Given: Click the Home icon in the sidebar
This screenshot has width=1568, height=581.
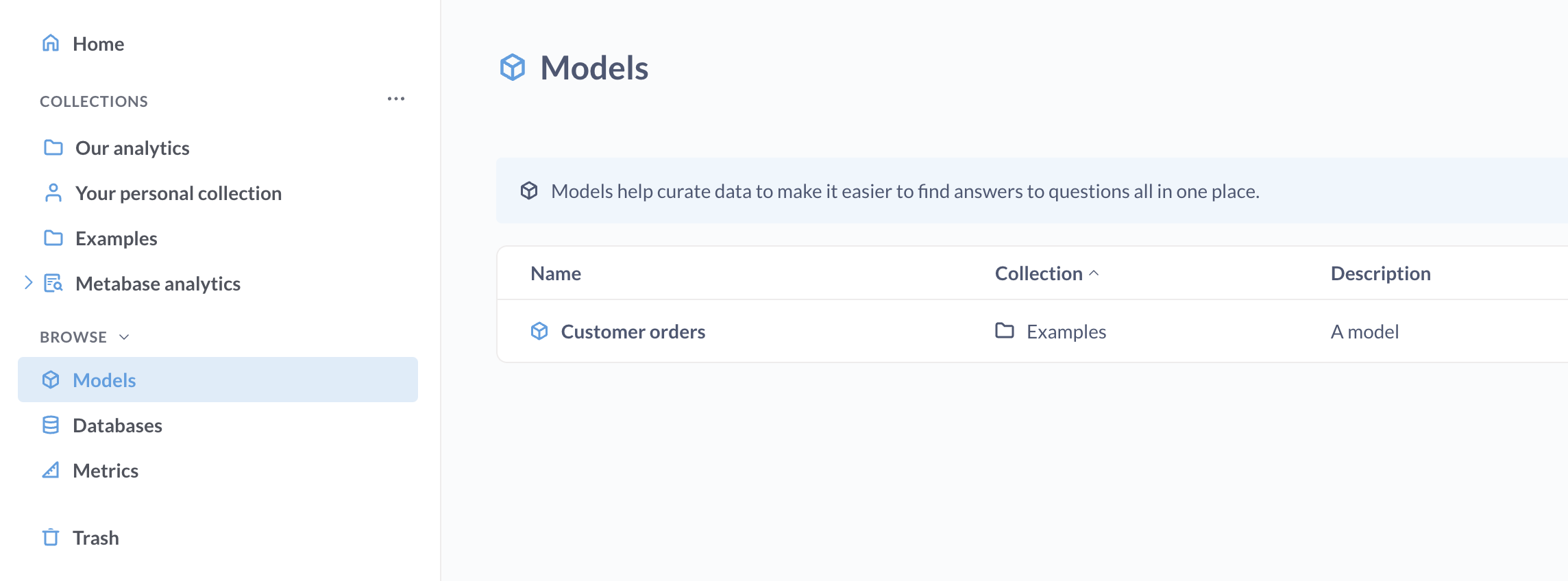Looking at the screenshot, I should 51,42.
